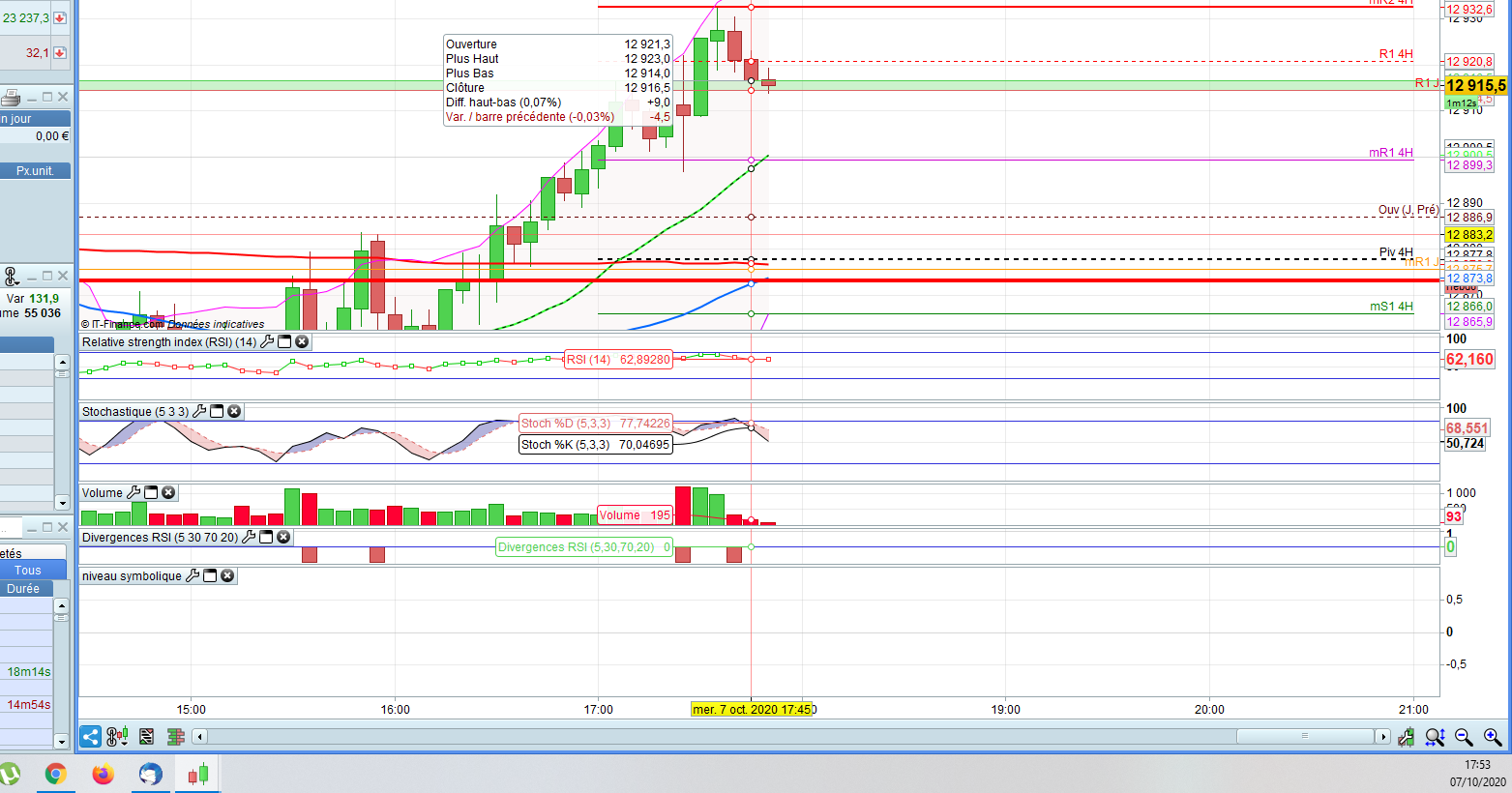
Task: Maximize the Stochastique indicator panel
Action: (217, 411)
